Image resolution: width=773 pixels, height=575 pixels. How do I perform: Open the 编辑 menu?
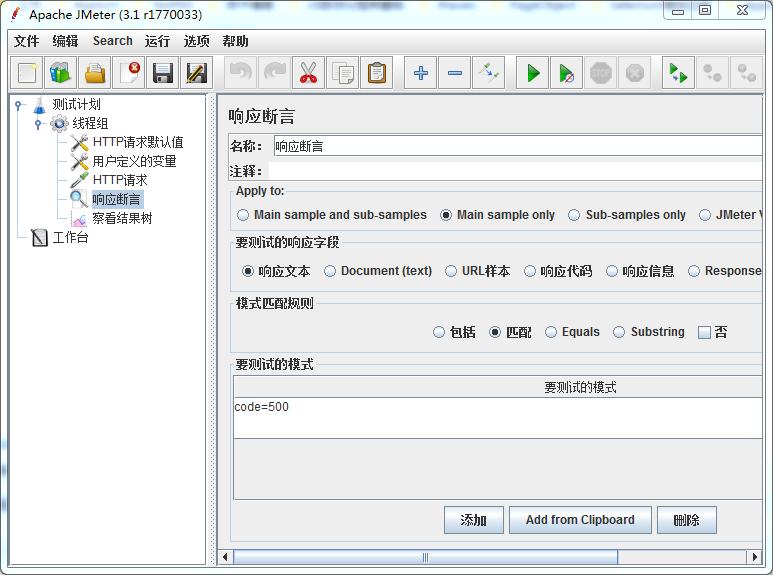coord(66,41)
